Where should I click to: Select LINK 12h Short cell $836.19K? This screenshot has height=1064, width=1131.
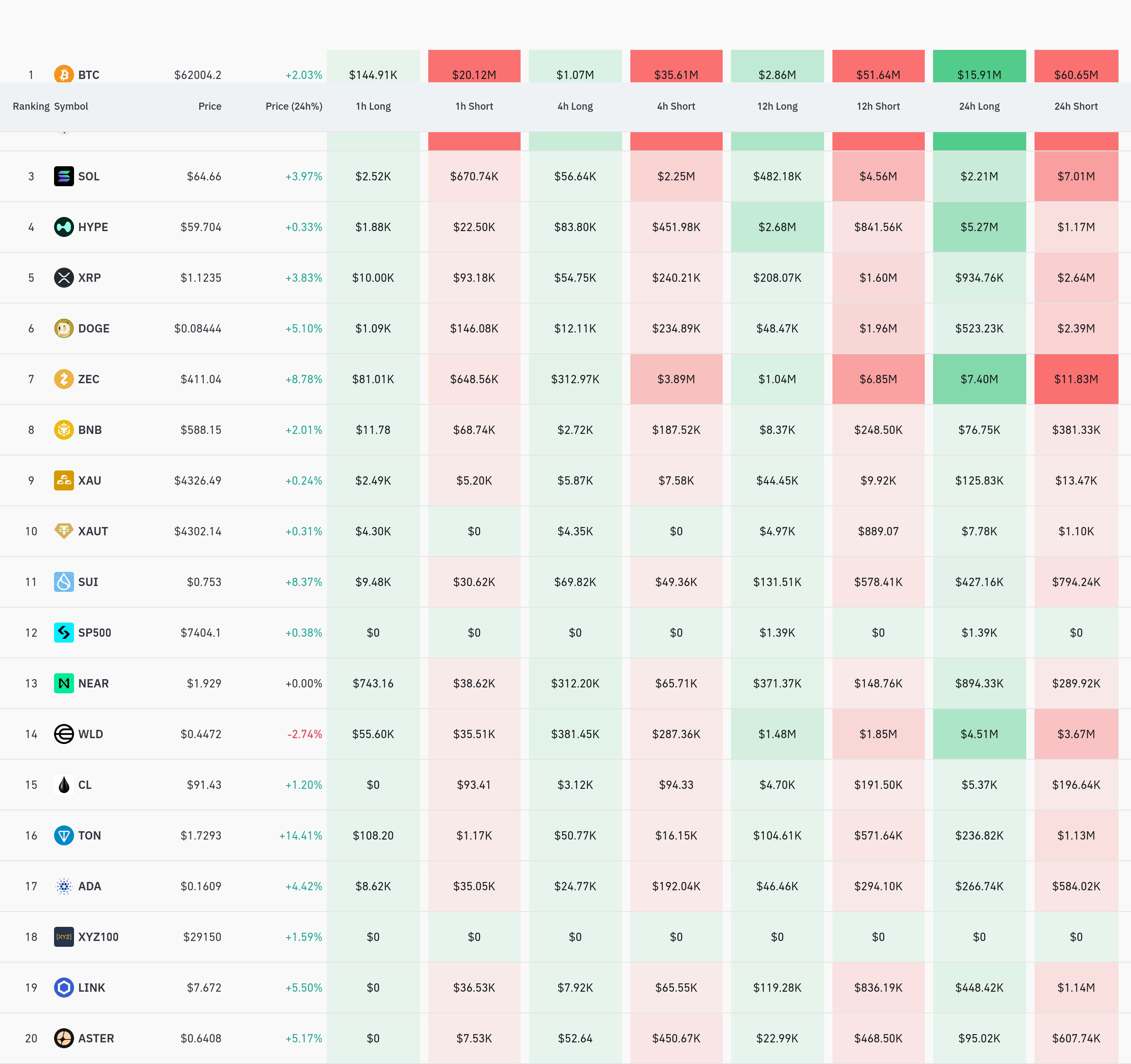point(879,987)
